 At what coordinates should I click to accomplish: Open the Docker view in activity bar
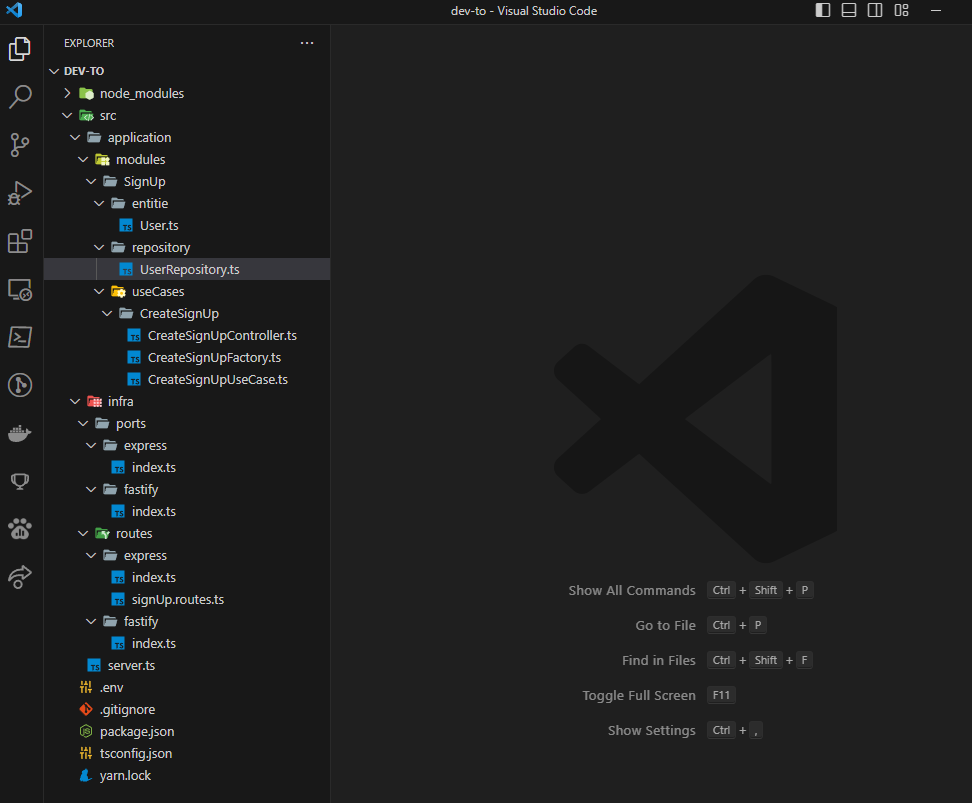[20, 433]
